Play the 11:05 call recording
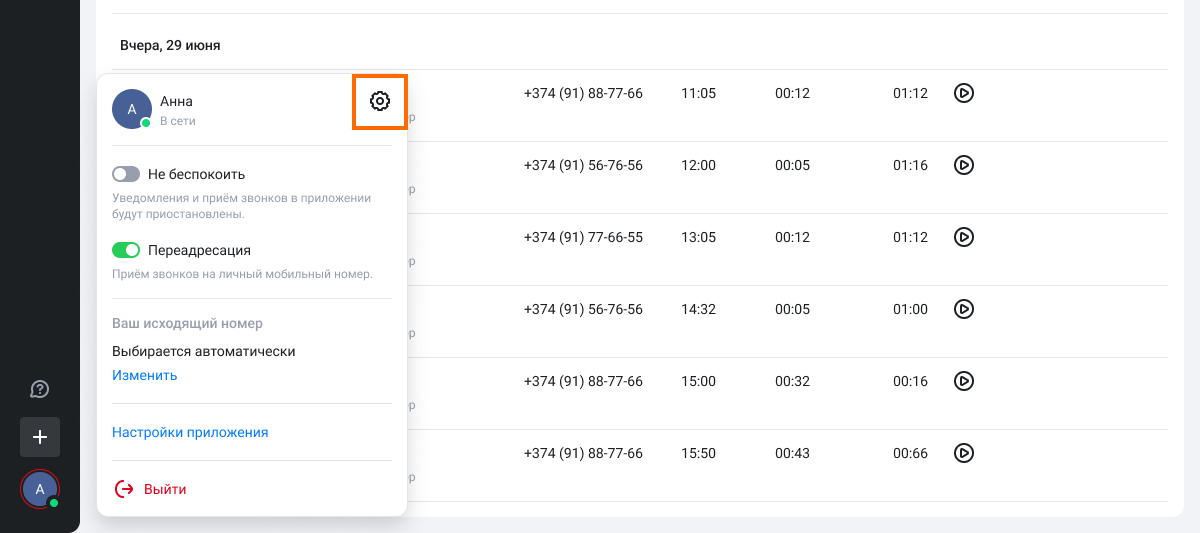Viewport: 1200px width, 533px height. [x=963, y=93]
